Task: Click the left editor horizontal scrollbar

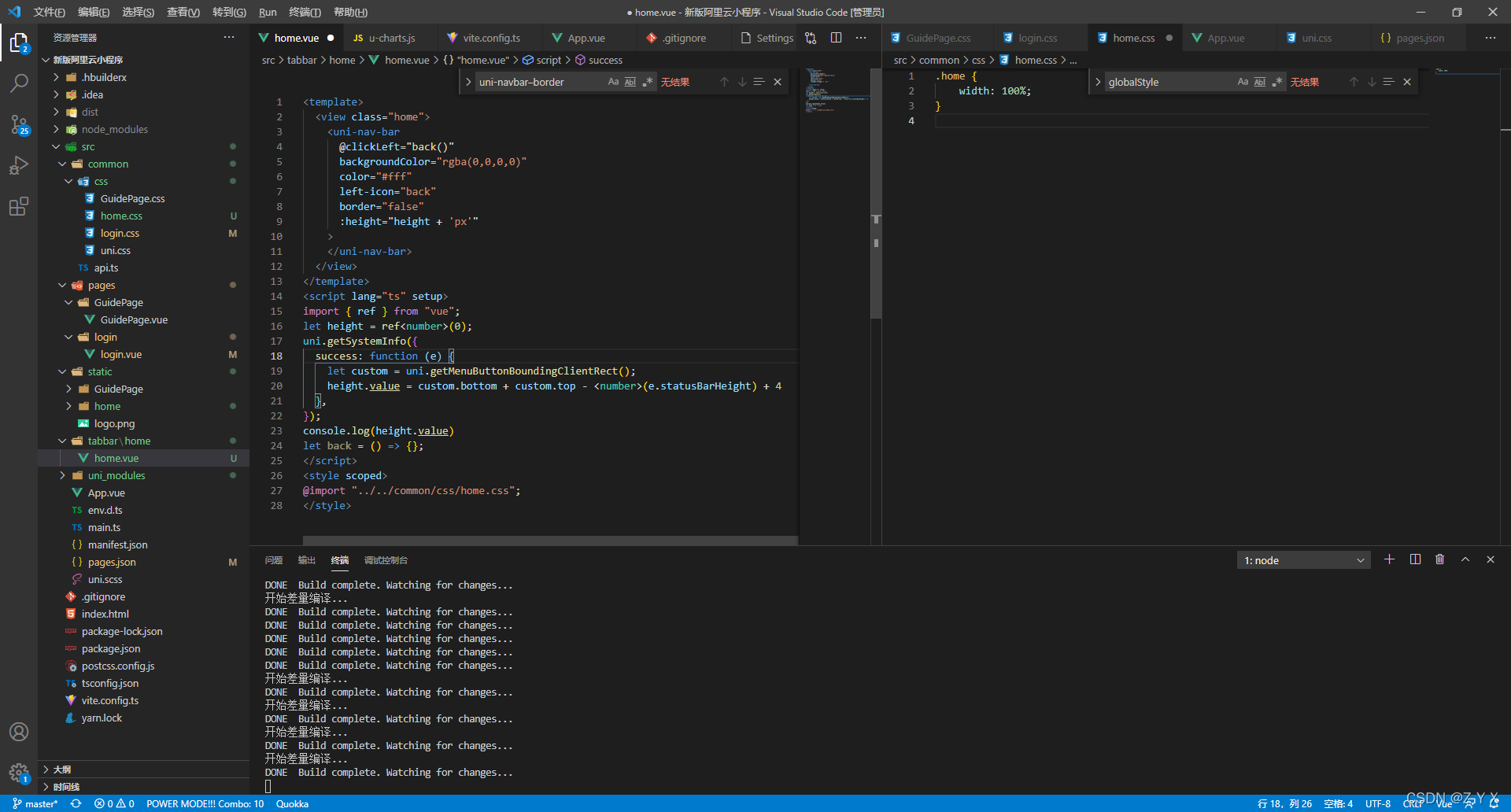Action: [x=550, y=541]
